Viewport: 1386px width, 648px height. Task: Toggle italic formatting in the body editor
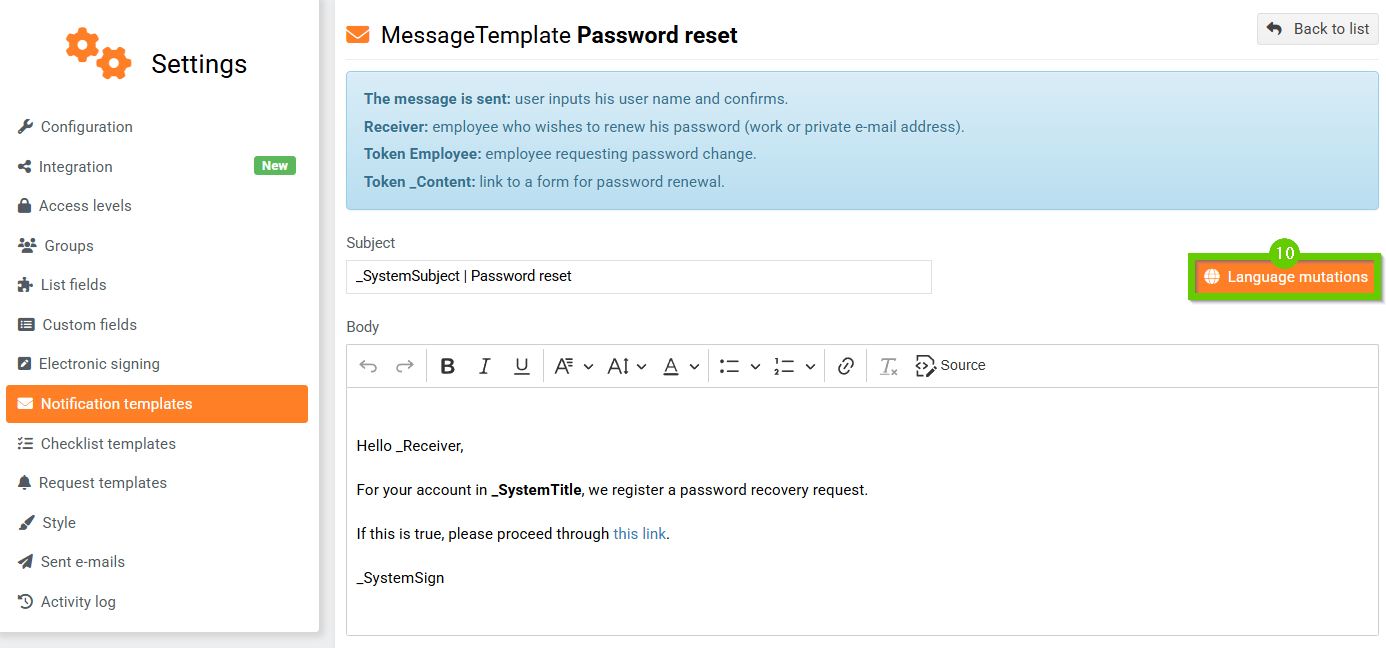click(x=485, y=366)
